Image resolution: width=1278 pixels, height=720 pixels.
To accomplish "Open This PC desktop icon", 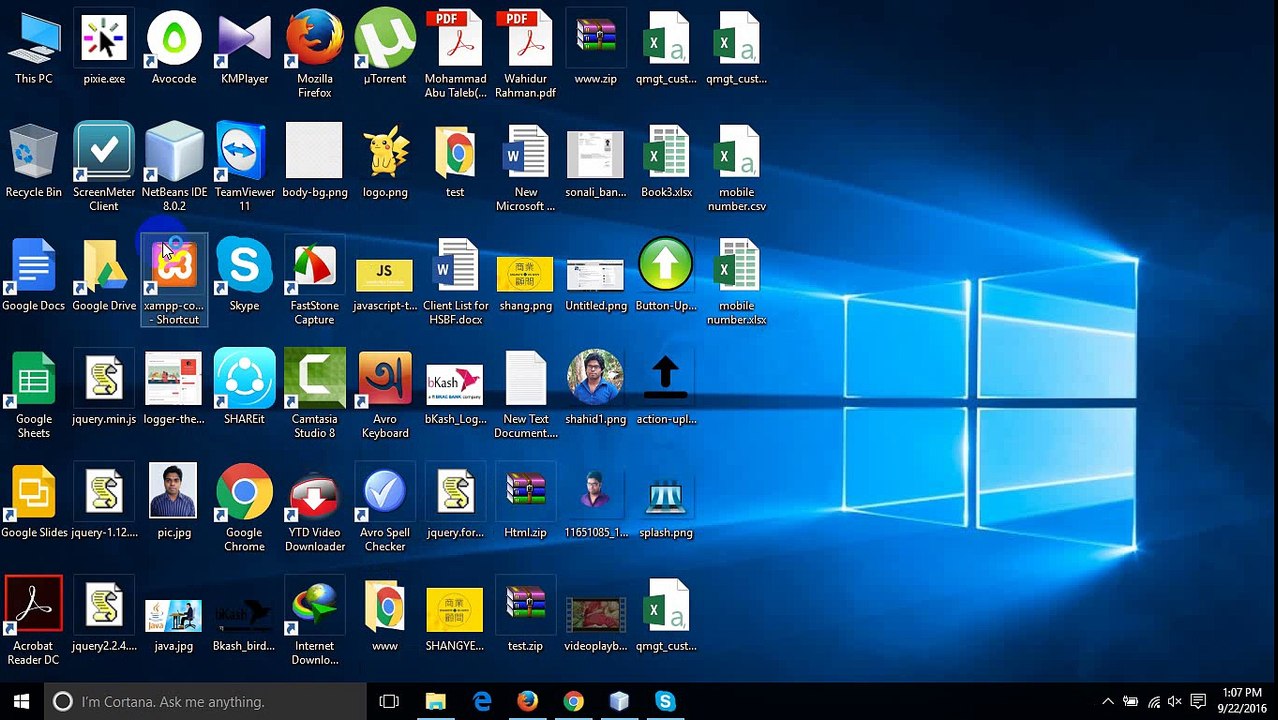I will point(33,48).
